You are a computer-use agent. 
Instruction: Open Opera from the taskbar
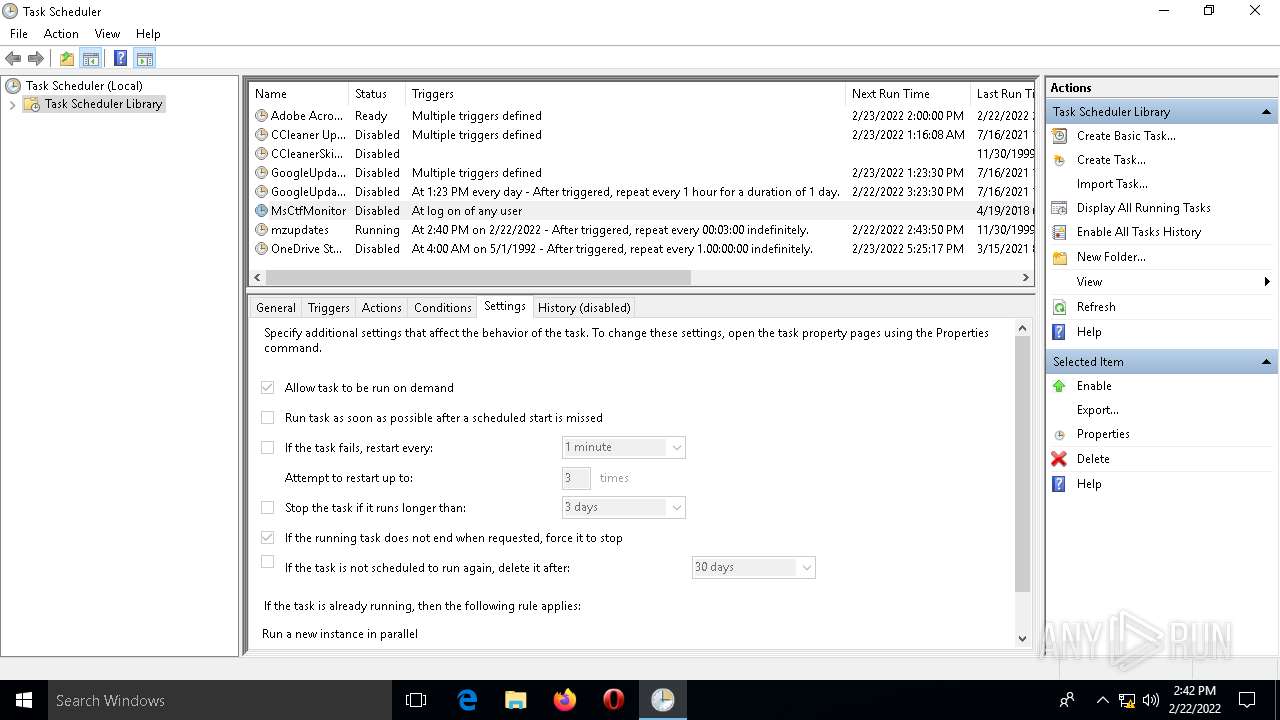pos(614,700)
